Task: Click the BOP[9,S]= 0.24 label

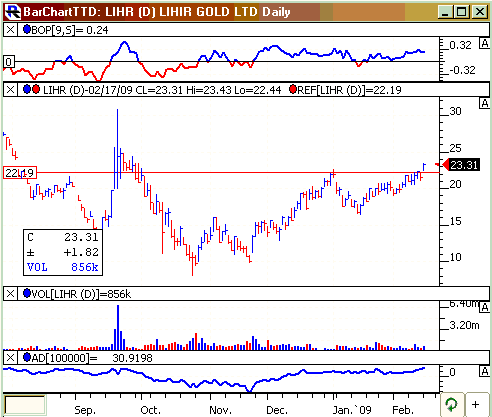Action: click(70, 30)
